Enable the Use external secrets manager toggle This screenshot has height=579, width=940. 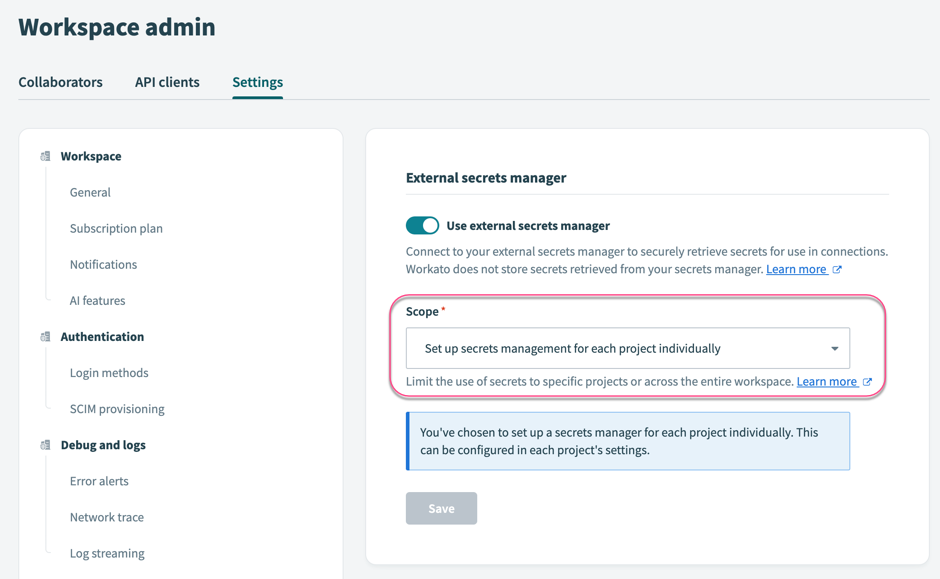[422, 225]
